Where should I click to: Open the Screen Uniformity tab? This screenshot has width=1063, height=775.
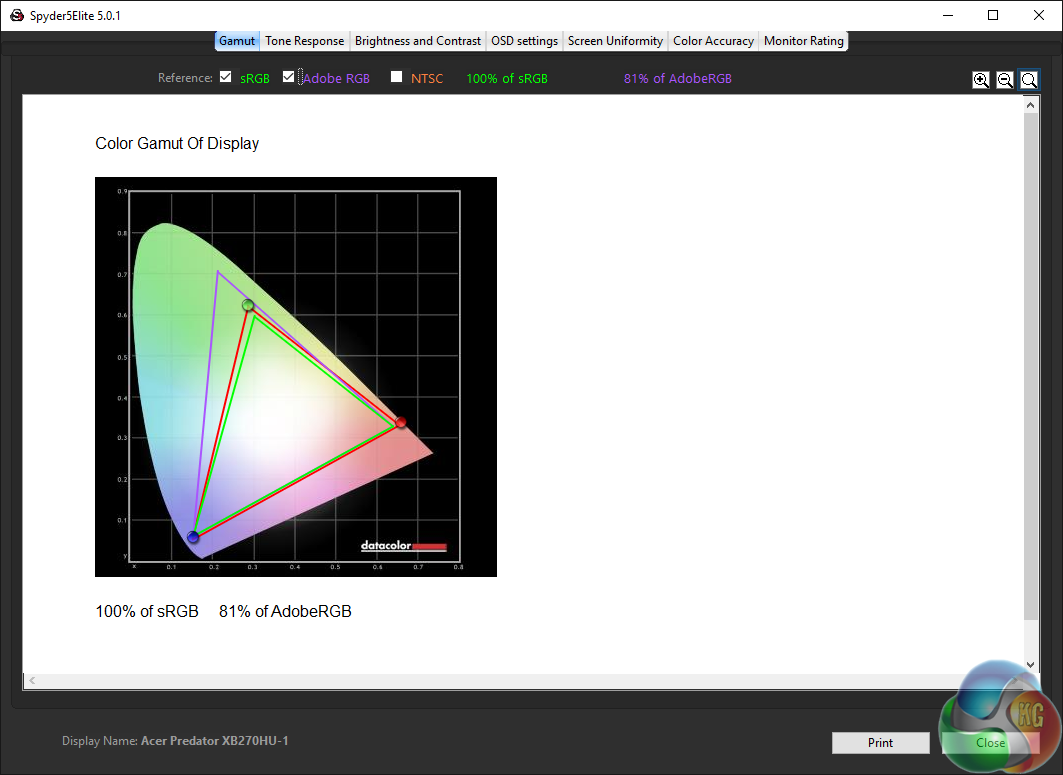coord(615,41)
